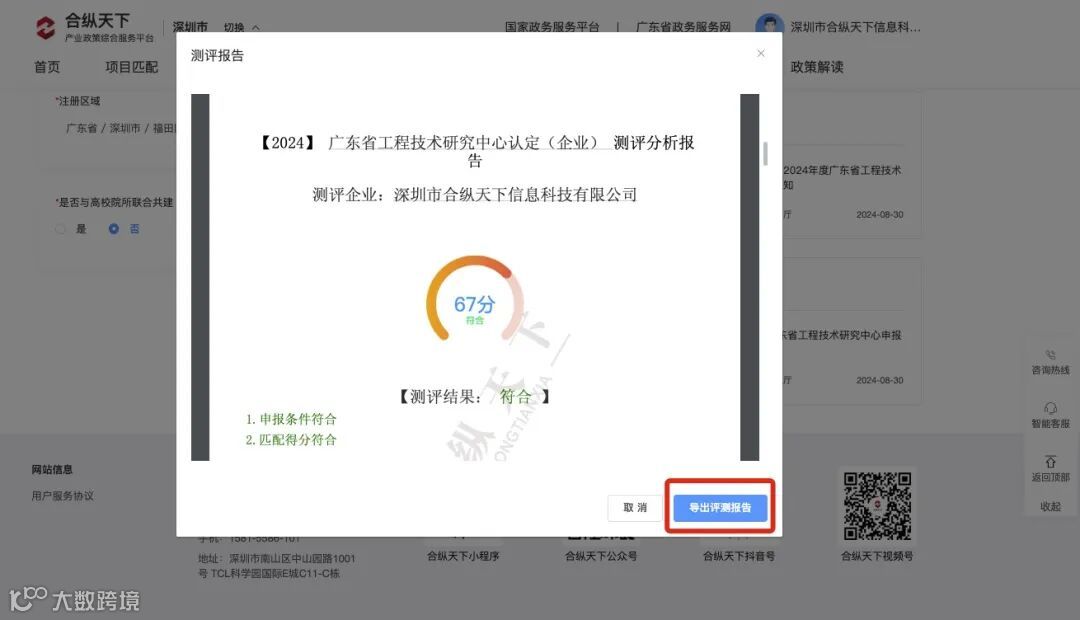Viewport: 1080px width, 620px height.
Task: Click the 2. 匹配得分符合 result line
Action: click(291, 440)
